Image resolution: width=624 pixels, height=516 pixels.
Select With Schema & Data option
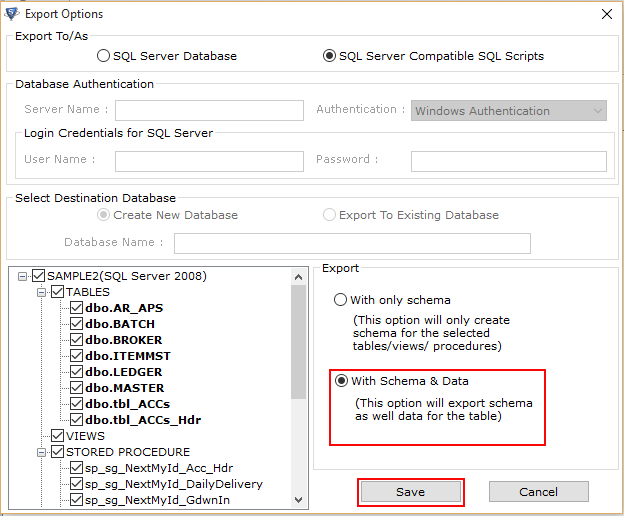341,381
